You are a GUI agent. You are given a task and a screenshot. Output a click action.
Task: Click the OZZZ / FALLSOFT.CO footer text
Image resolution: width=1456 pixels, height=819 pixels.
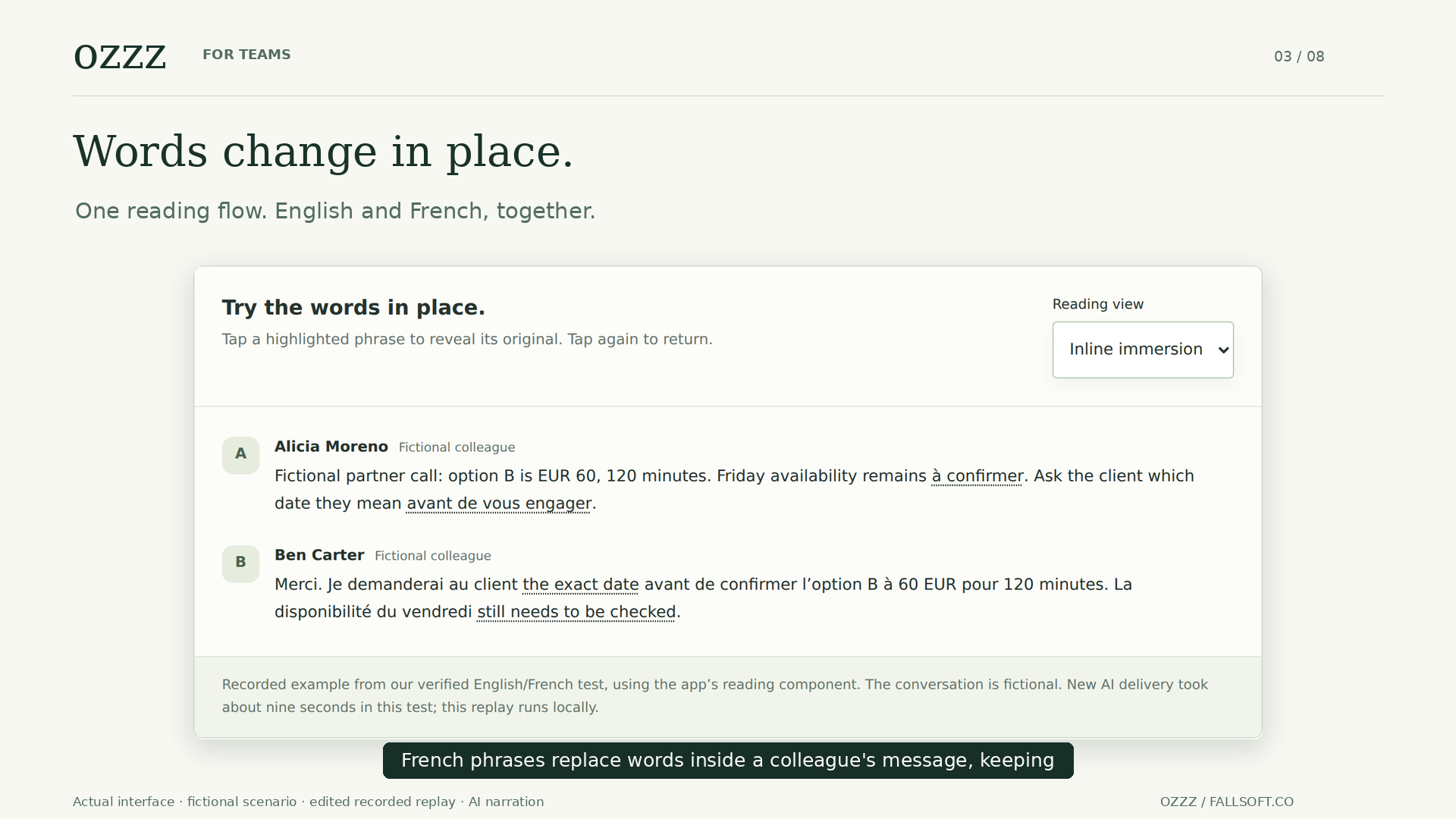(x=1227, y=802)
